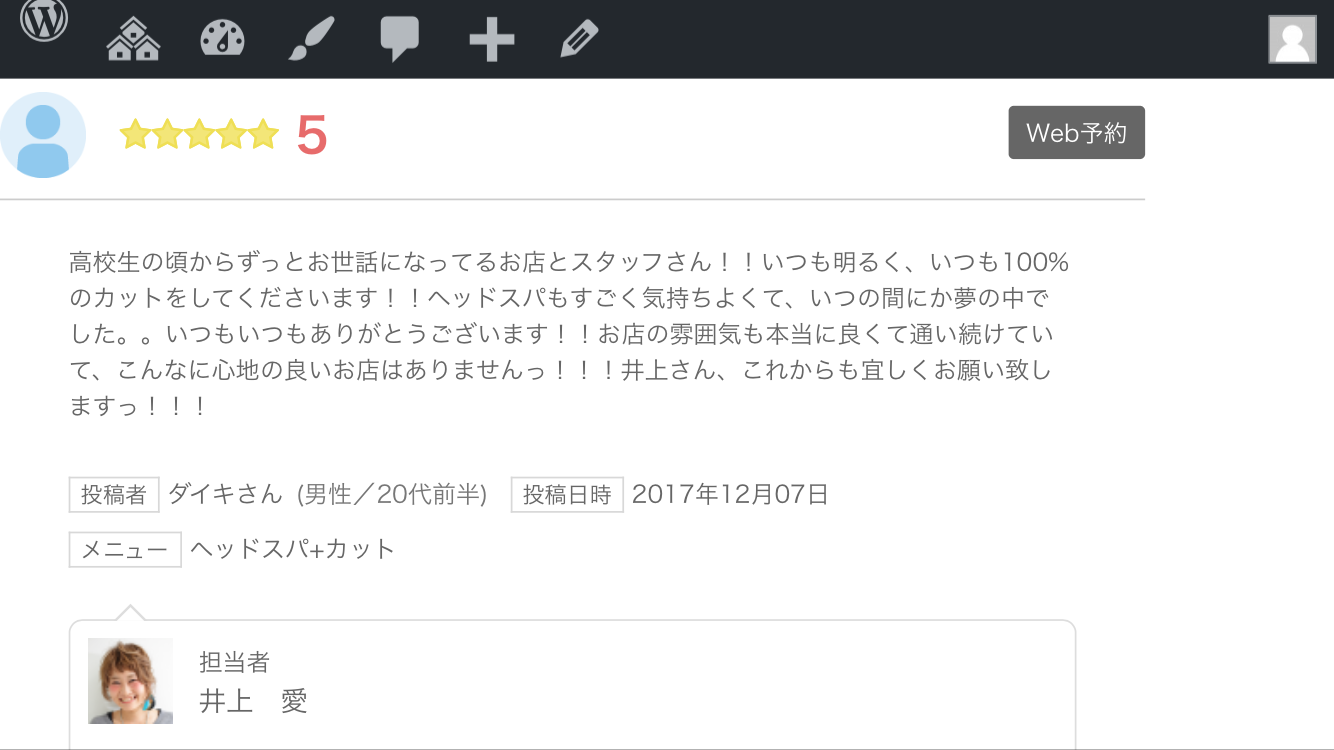Open the user account avatar in the admin bar
This screenshot has width=1334, height=750.
[x=1292, y=40]
